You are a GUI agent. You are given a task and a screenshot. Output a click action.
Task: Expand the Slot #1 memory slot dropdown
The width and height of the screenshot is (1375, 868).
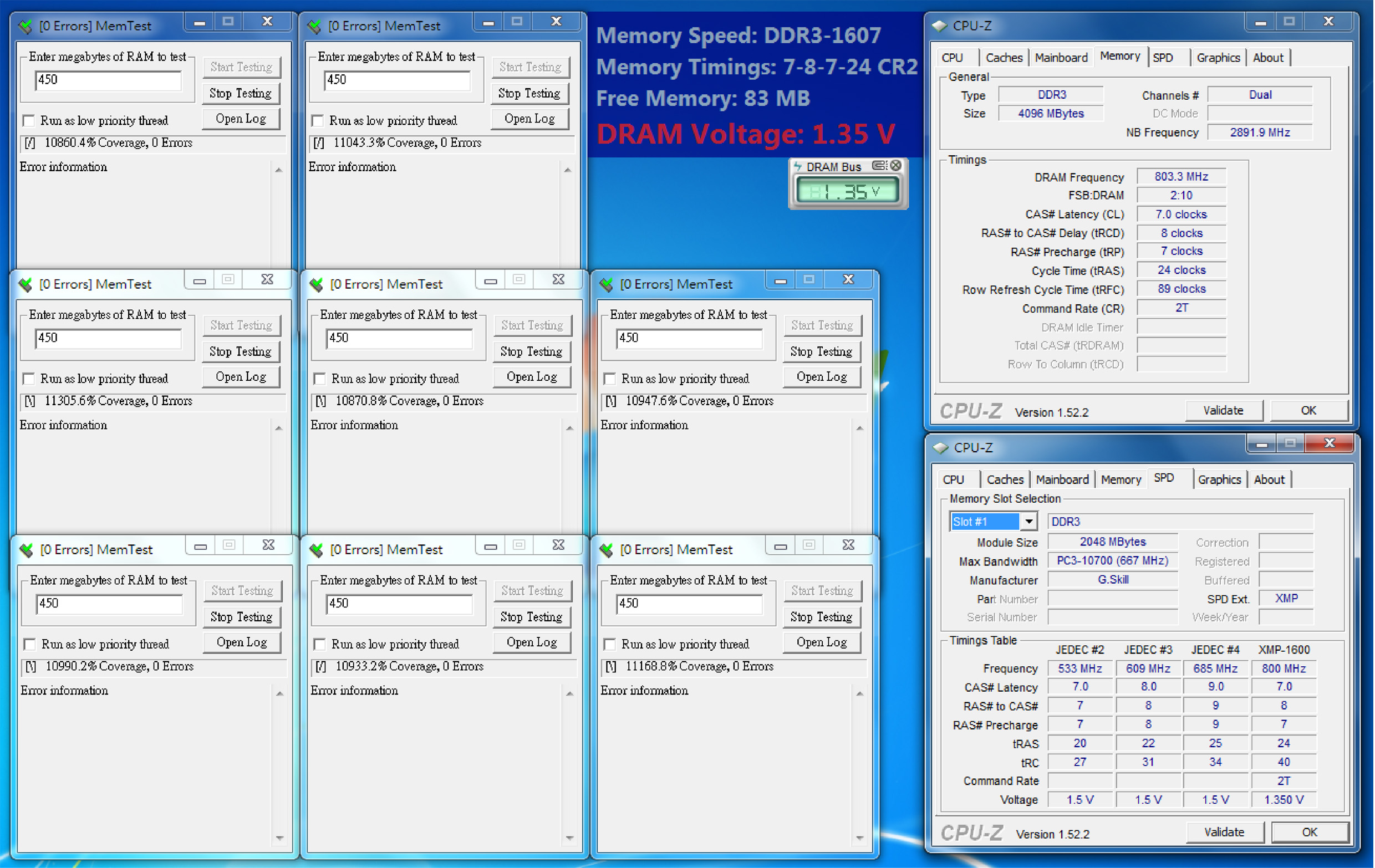pyautogui.click(x=1028, y=522)
